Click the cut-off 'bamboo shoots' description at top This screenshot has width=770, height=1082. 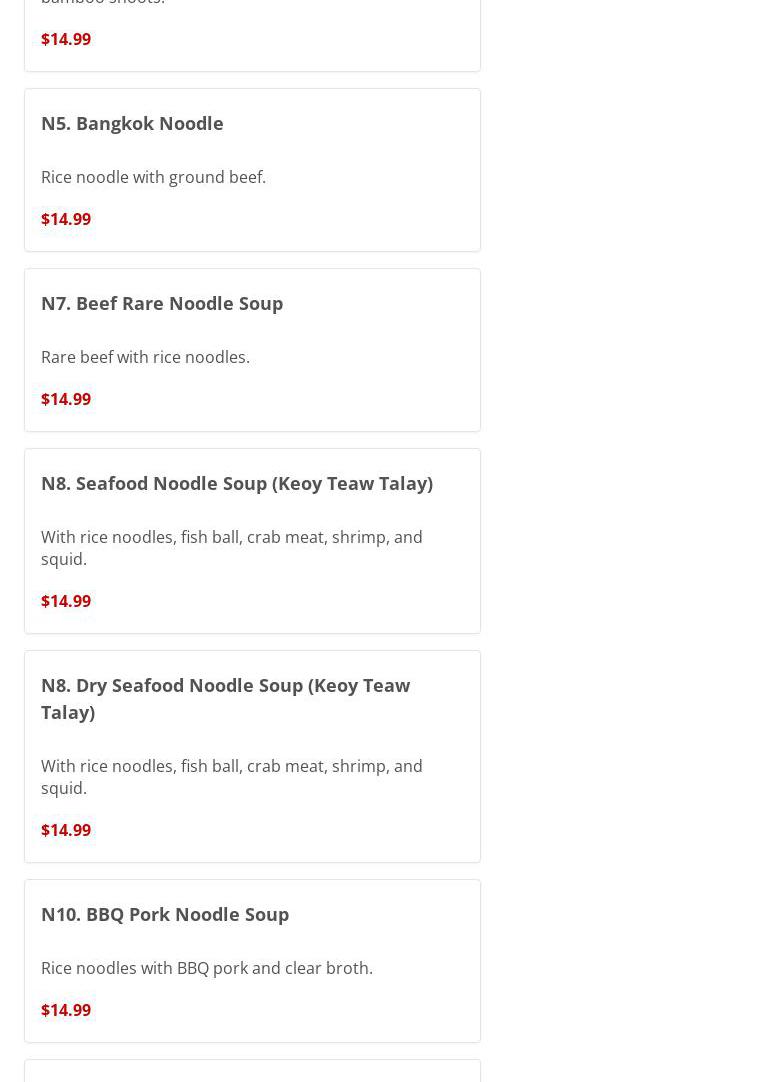pos(103,3)
